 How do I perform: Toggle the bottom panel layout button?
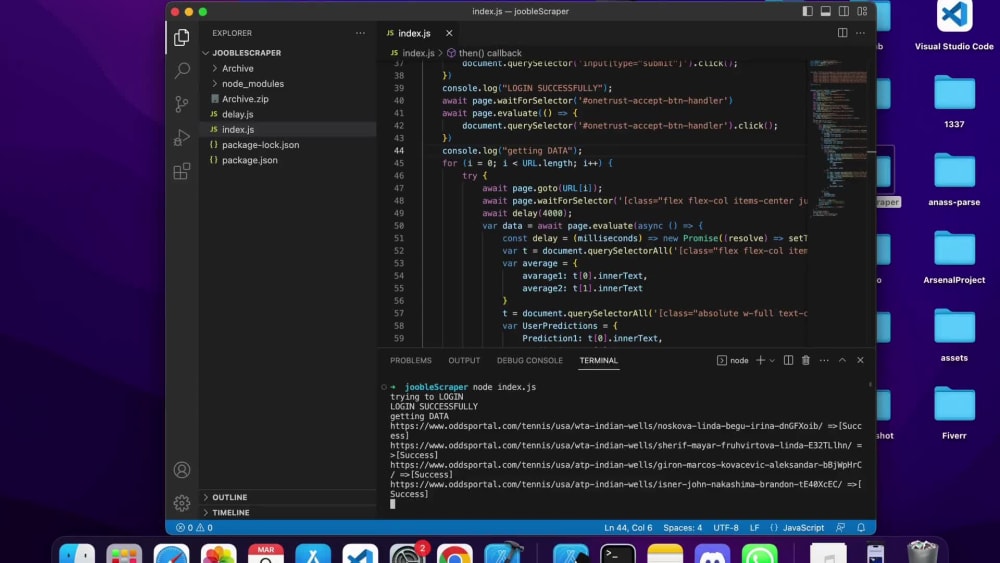[825, 11]
